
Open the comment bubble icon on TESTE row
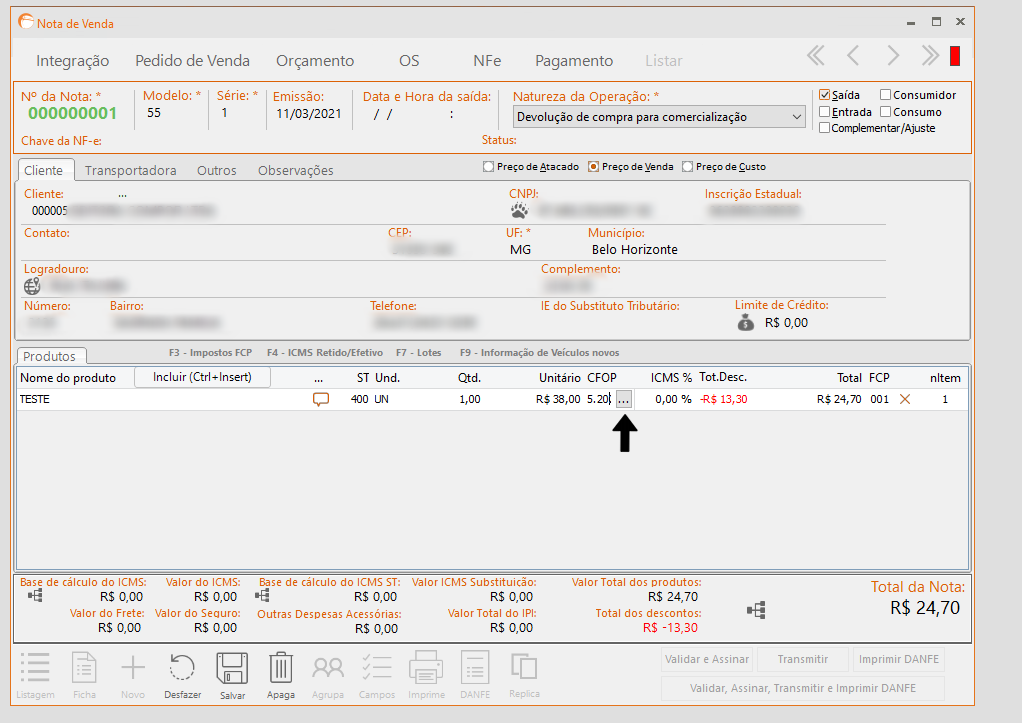coord(321,399)
